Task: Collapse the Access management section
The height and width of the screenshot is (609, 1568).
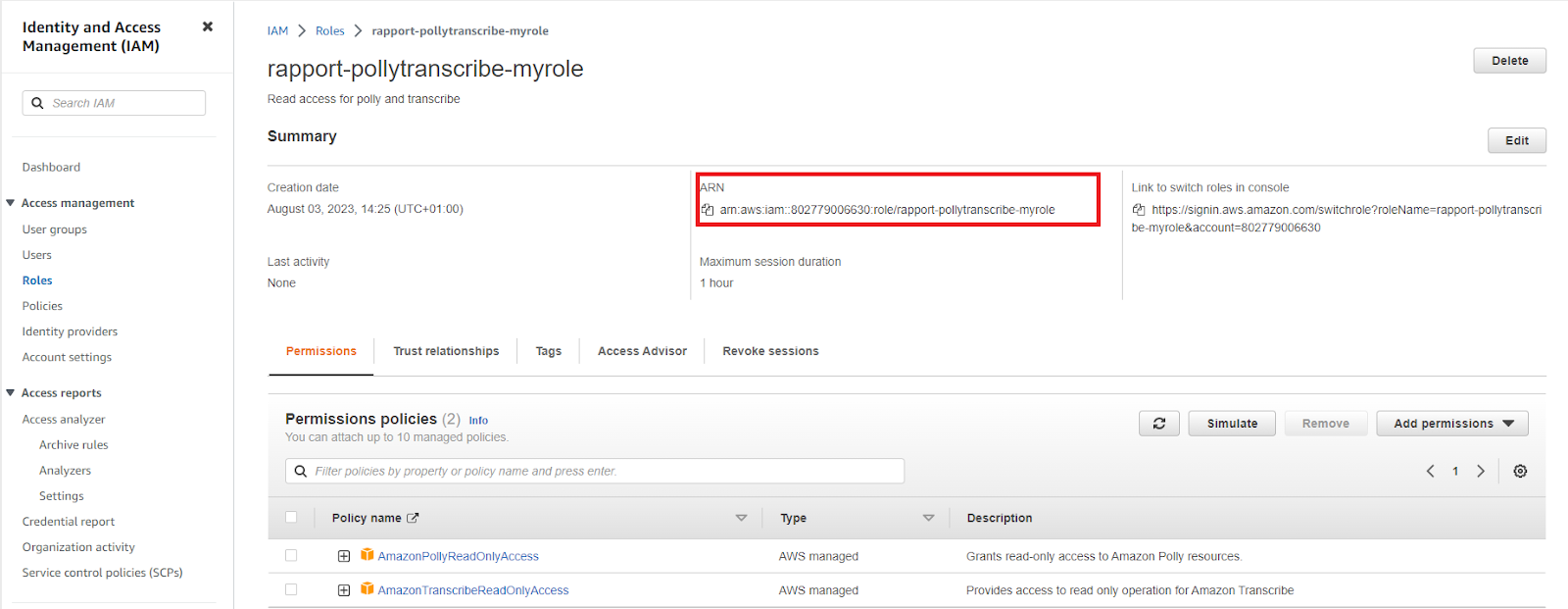Action: pos(11,203)
